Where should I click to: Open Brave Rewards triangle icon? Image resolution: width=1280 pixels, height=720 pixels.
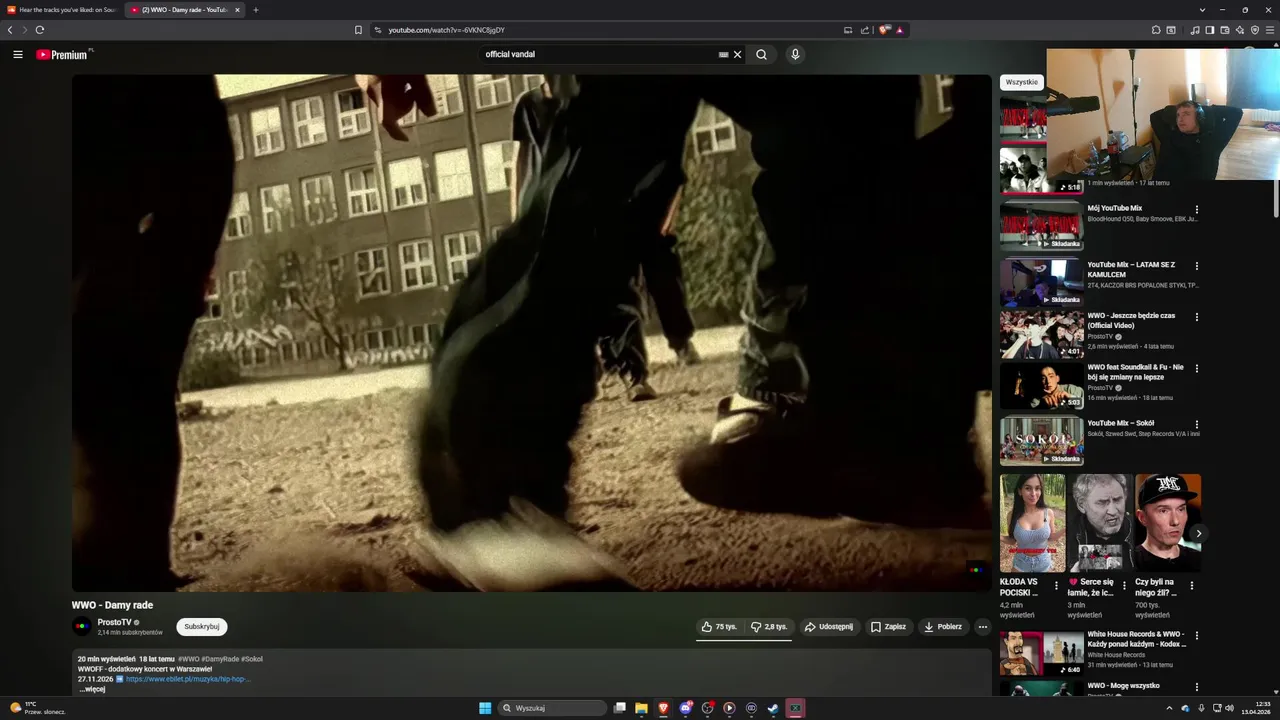pyautogui.click(x=900, y=30)
